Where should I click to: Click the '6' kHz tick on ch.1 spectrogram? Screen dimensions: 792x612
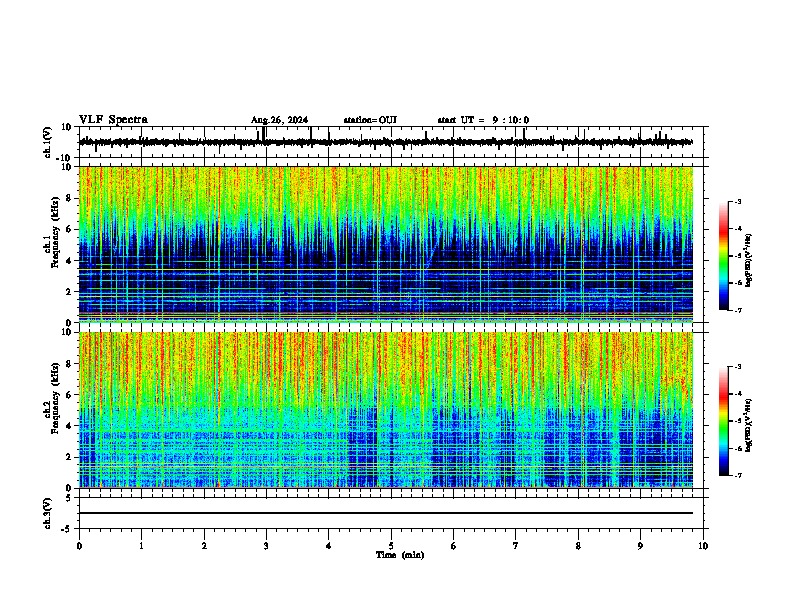point(69,229)
